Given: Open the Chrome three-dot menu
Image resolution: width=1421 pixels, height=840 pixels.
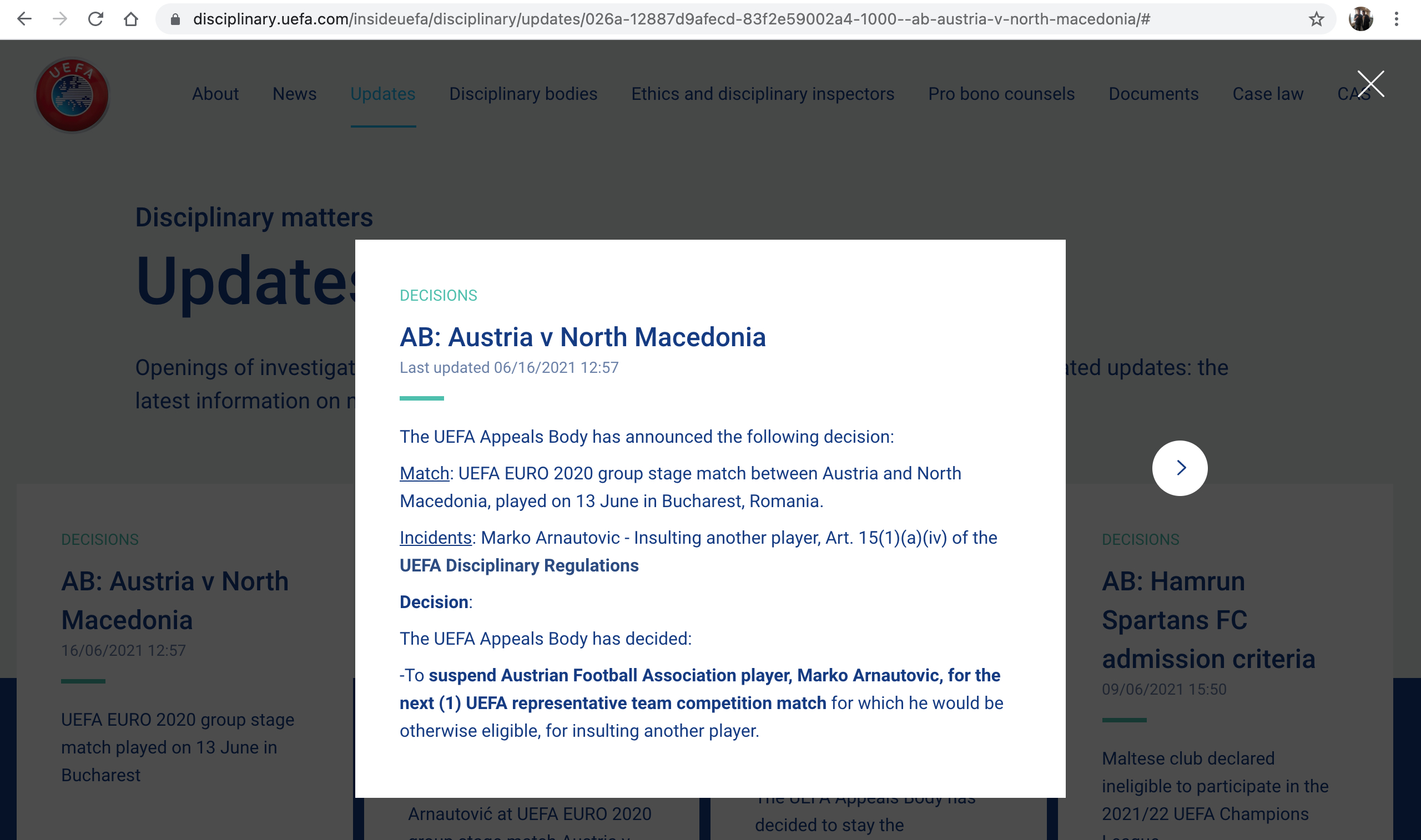Looking at the screenshot, I should (1397, 19).
